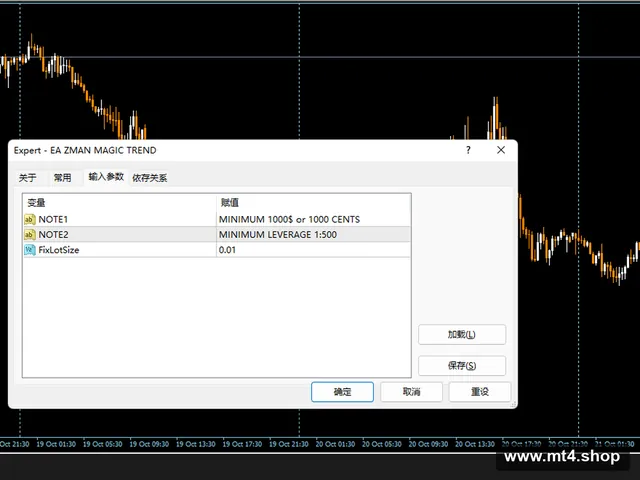Switch to the 常用 tab
Screen dimensions: 640x480
coord(62,178)
